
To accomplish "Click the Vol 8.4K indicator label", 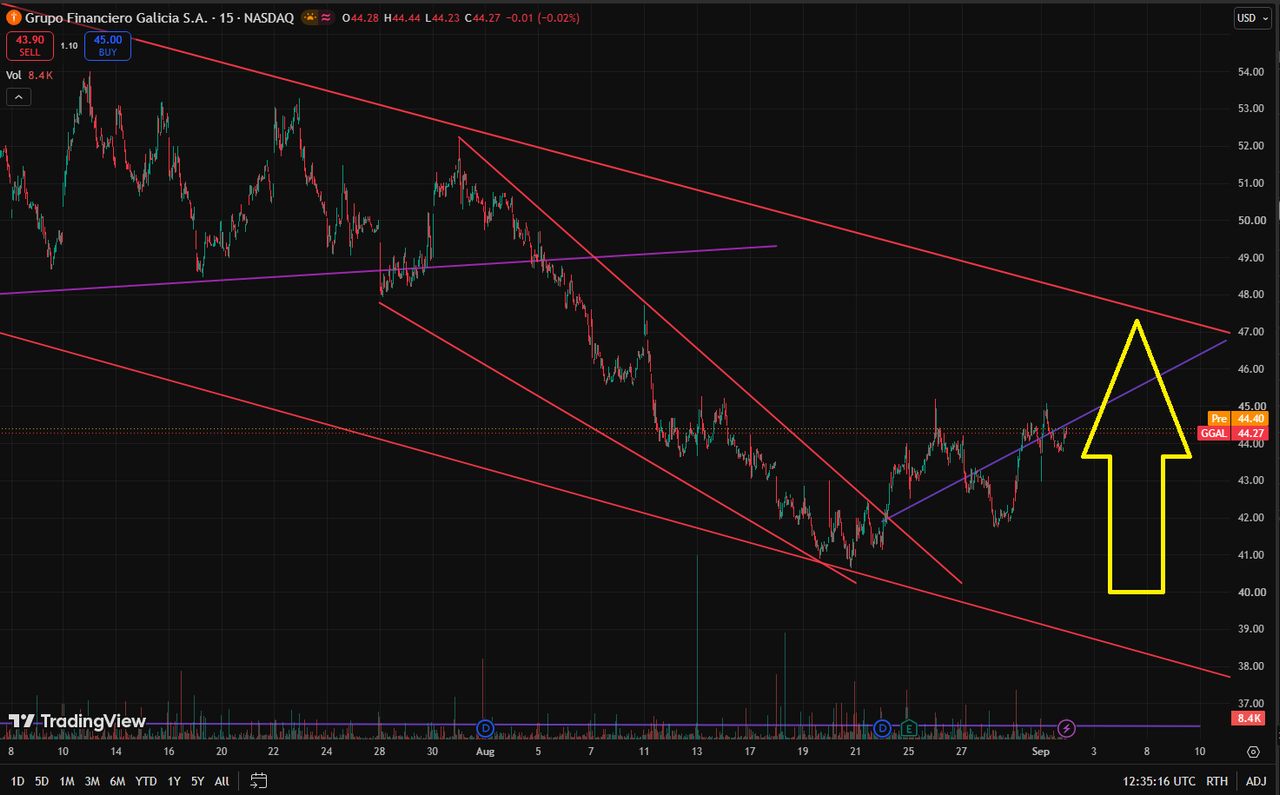I will (x=29, y=75).
